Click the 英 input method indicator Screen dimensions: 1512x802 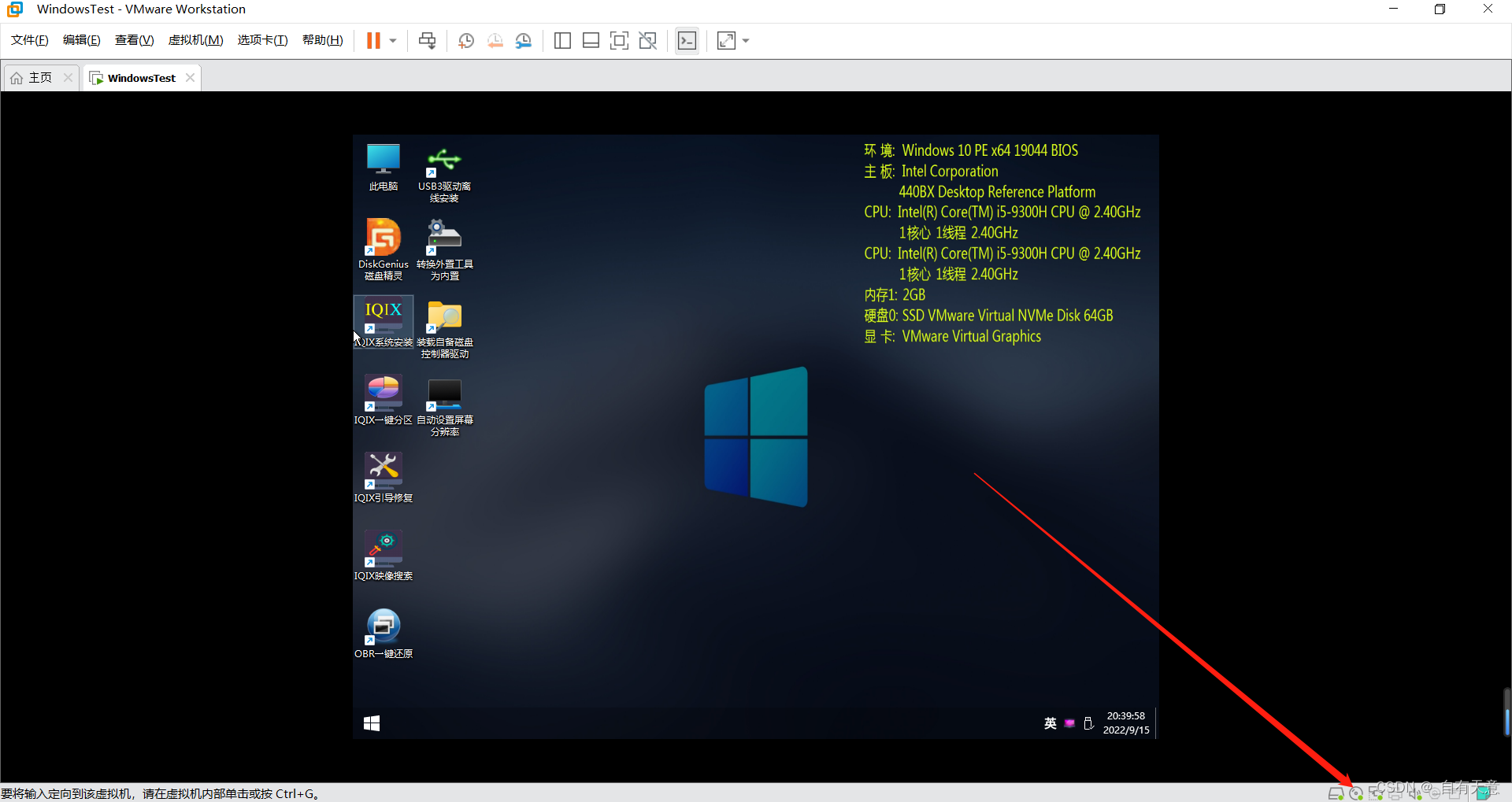pos(1051,723)
